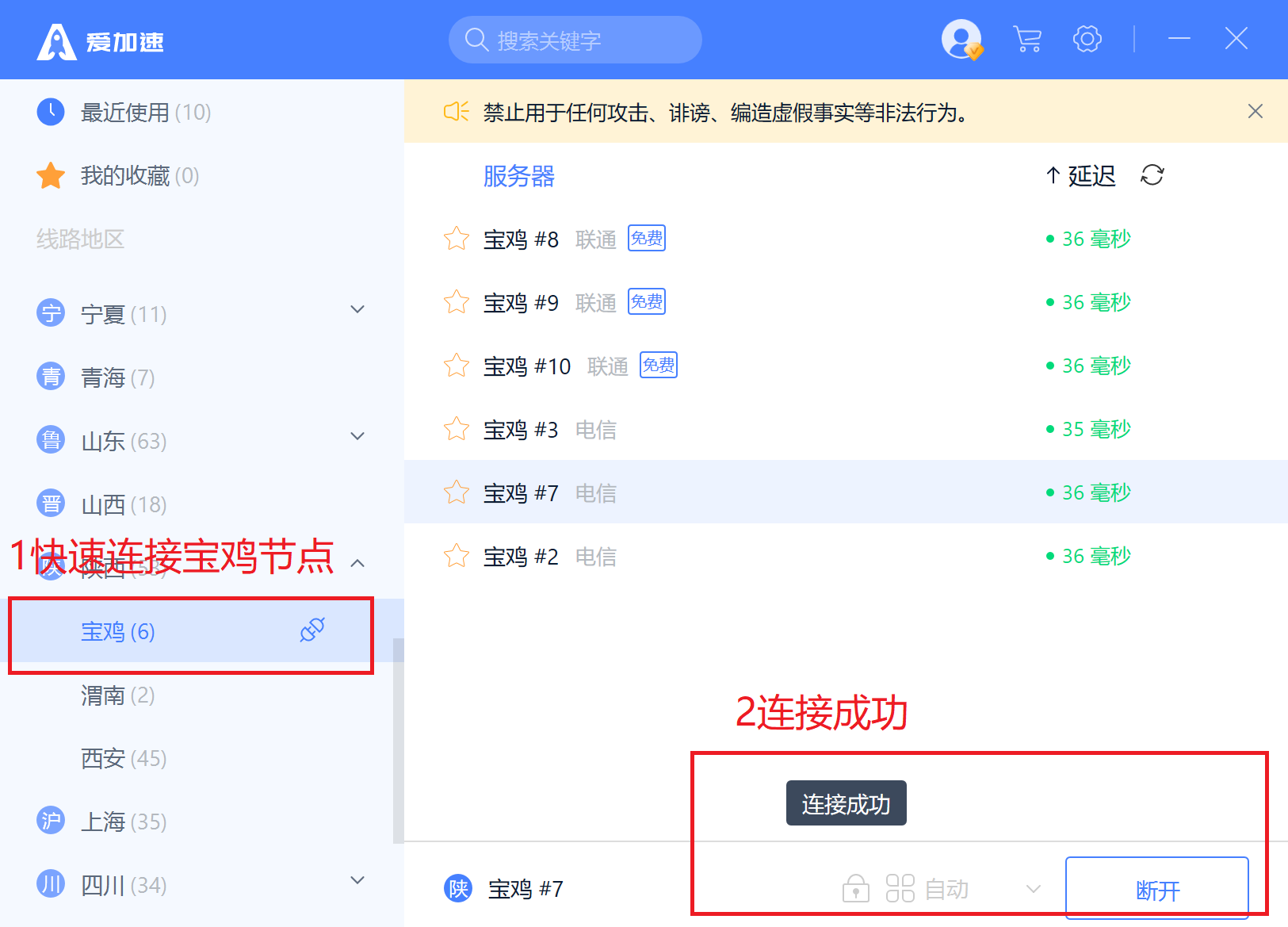Click the speaker announcement icon

(x=457, y=112)
